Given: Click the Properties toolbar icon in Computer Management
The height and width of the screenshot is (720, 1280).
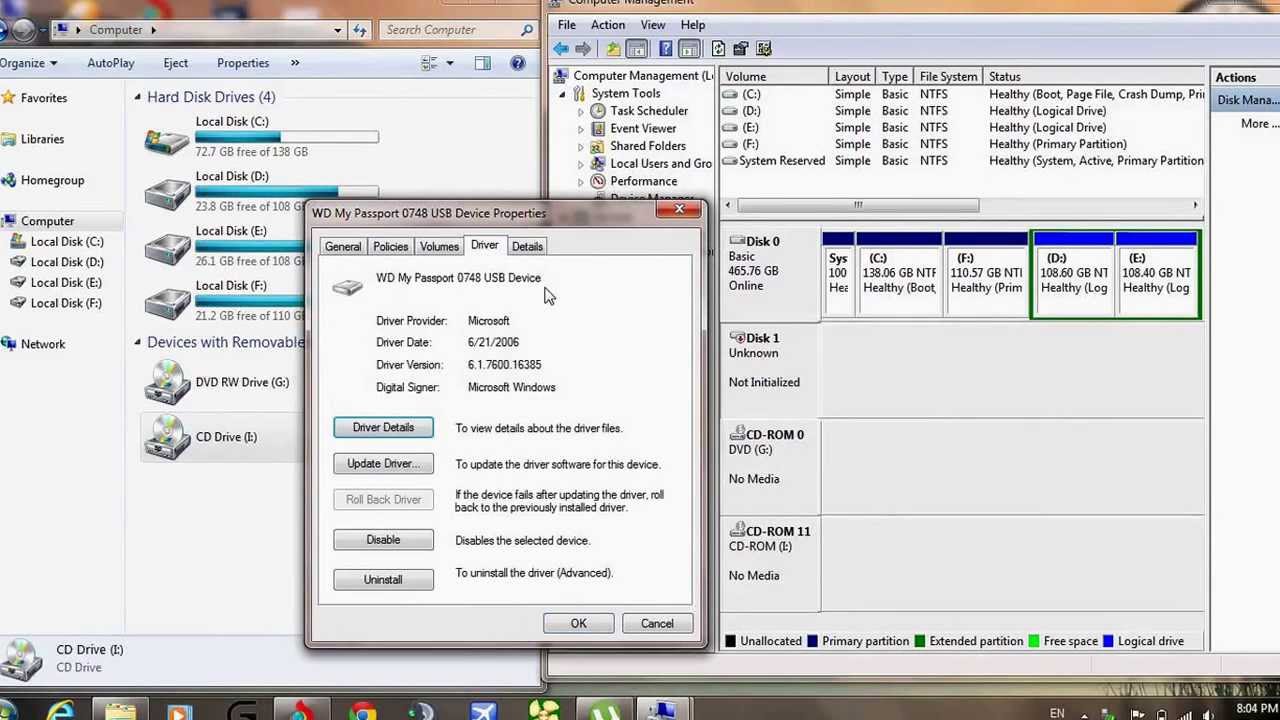Looking at the screenshot, I should tap(741, 49).
